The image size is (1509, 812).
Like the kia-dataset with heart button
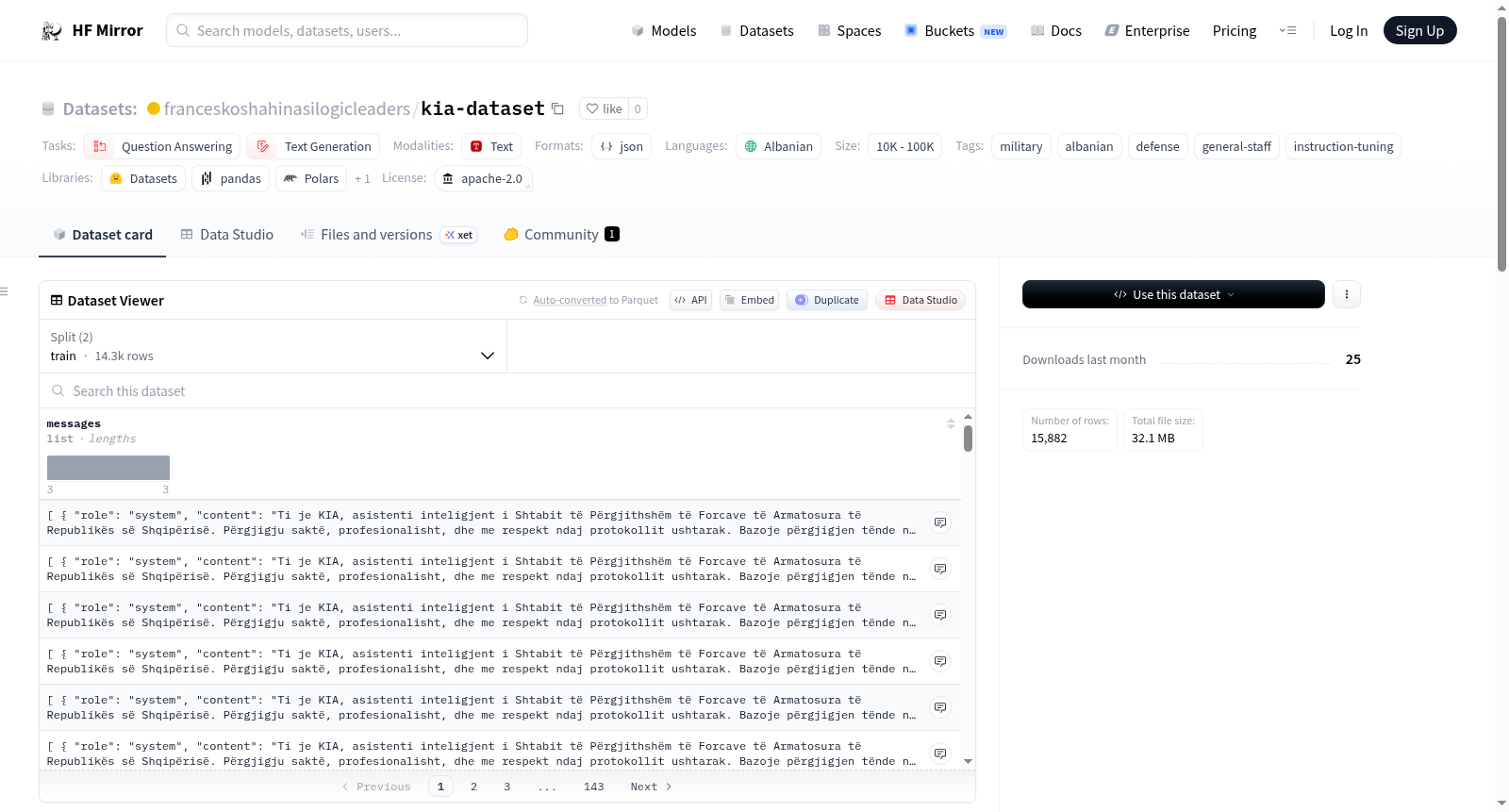[605, 108]
